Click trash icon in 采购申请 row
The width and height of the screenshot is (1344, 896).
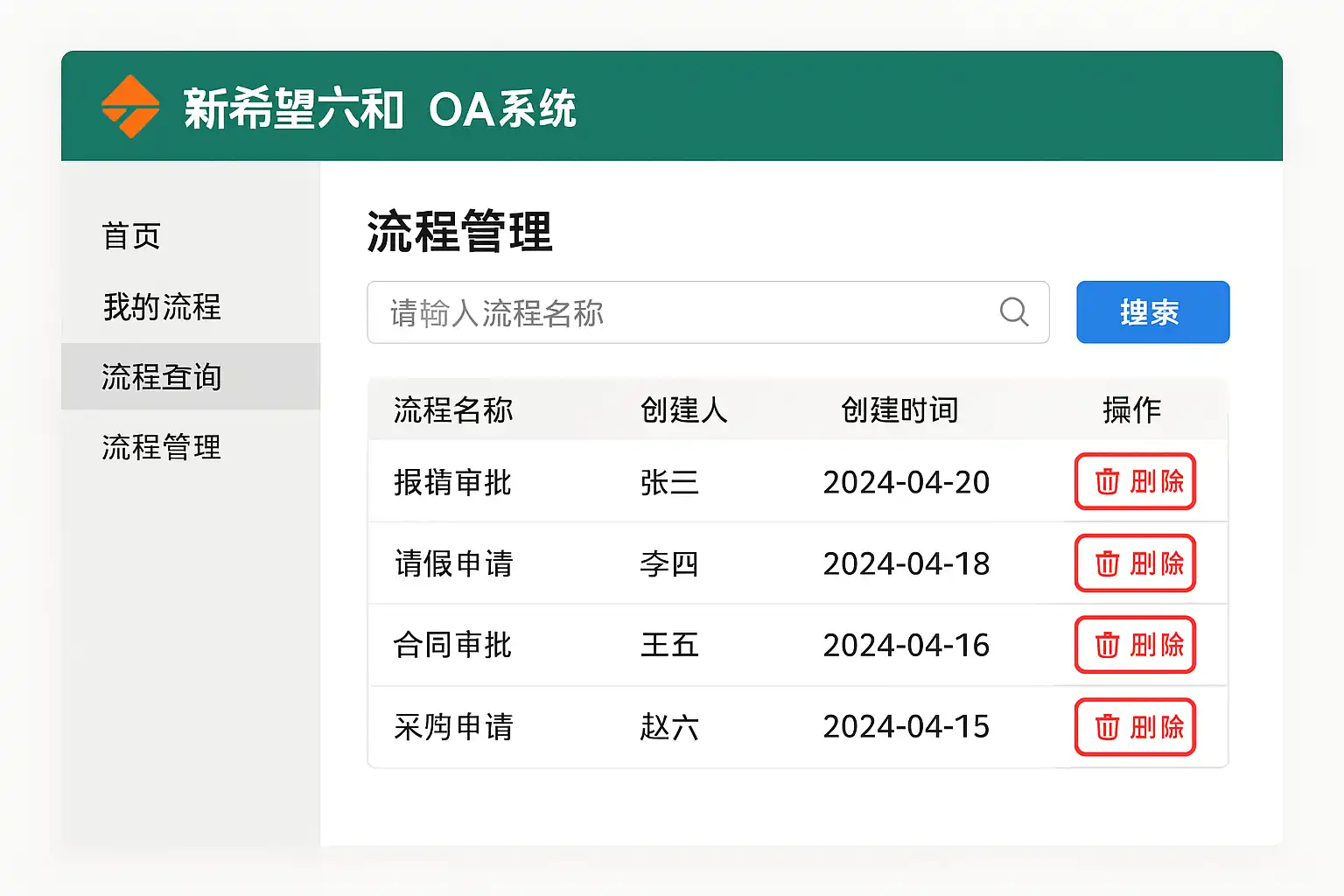[x=1107, y=727]
